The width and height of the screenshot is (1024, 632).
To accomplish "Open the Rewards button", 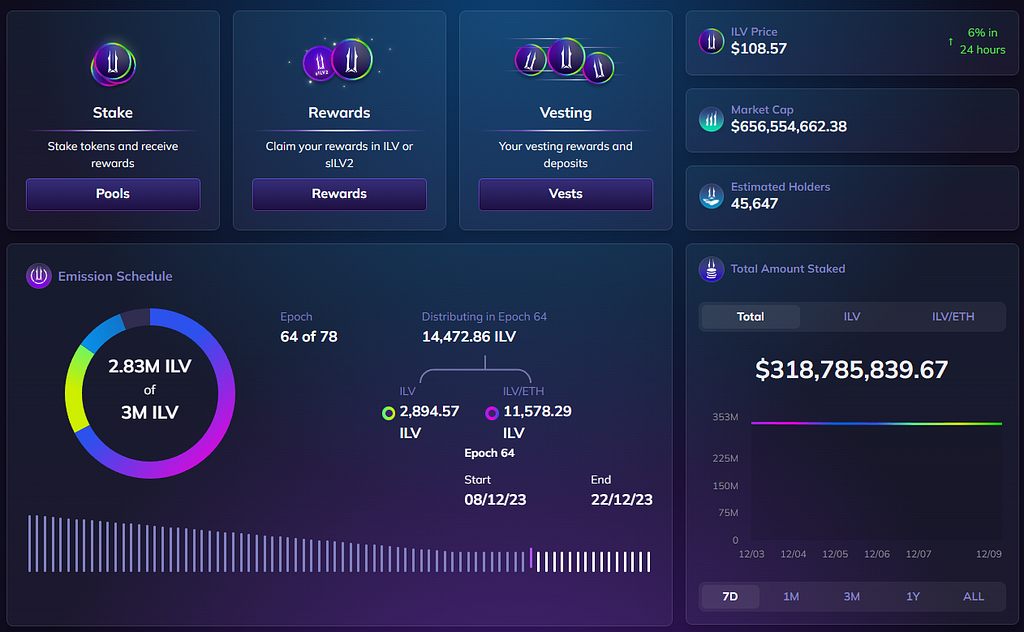I will pyautogui.click(x=339, y=194).
